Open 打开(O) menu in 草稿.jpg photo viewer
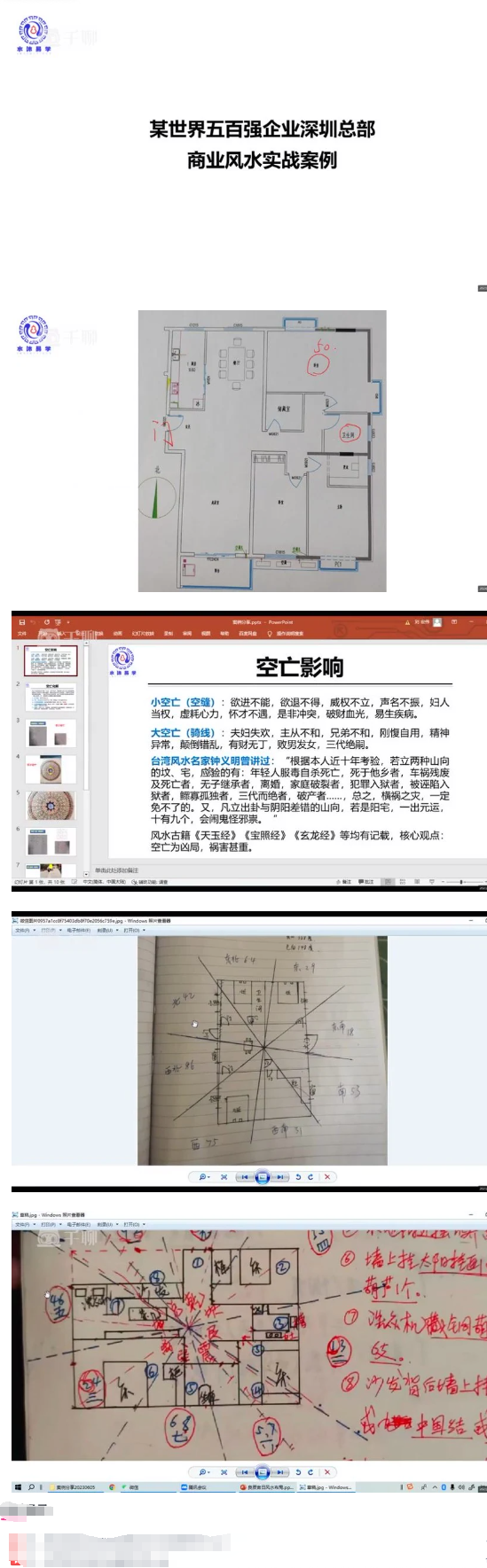Viewport: 487px width, 1568px height. [x=134, y=1224]
